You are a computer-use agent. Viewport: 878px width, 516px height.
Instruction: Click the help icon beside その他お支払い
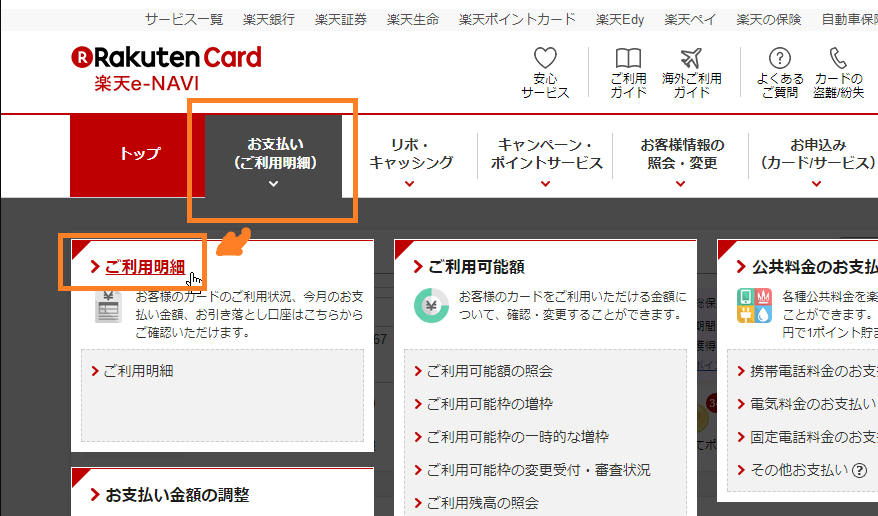859,471
